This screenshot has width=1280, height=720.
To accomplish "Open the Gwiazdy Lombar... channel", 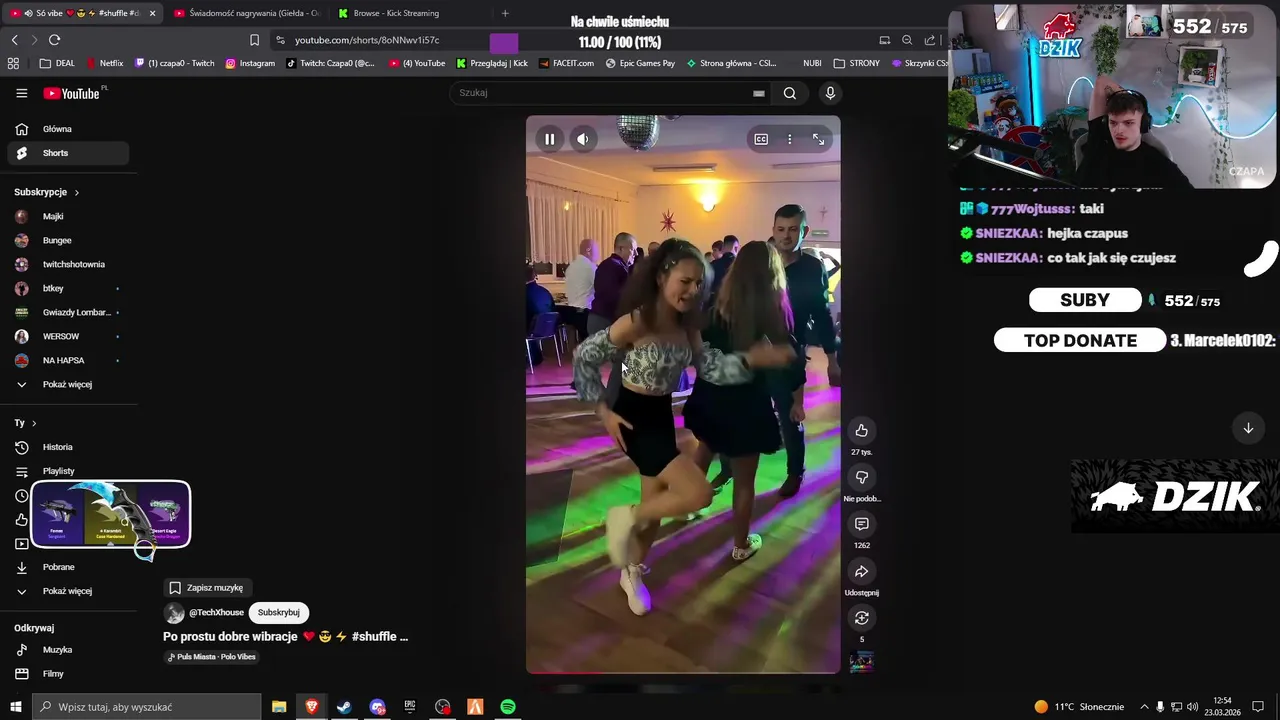I will pyautogui.click(x=68, y=312).
